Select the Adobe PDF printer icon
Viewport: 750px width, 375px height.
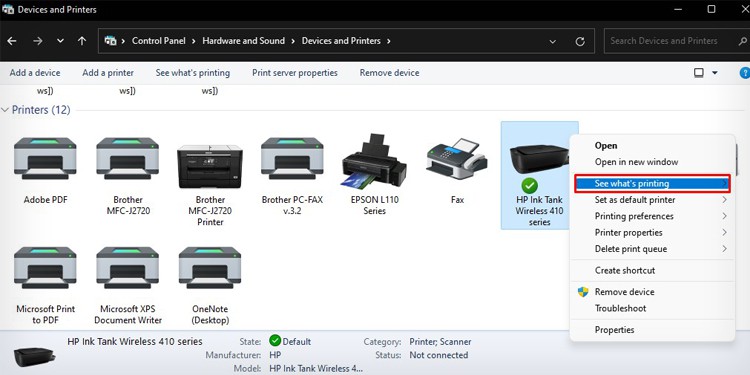pos(45,158)
